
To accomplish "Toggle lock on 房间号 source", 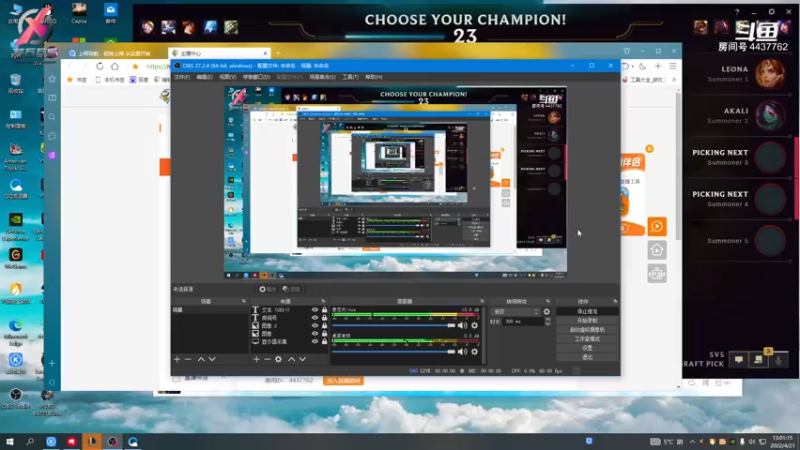I will click(324, 317).
